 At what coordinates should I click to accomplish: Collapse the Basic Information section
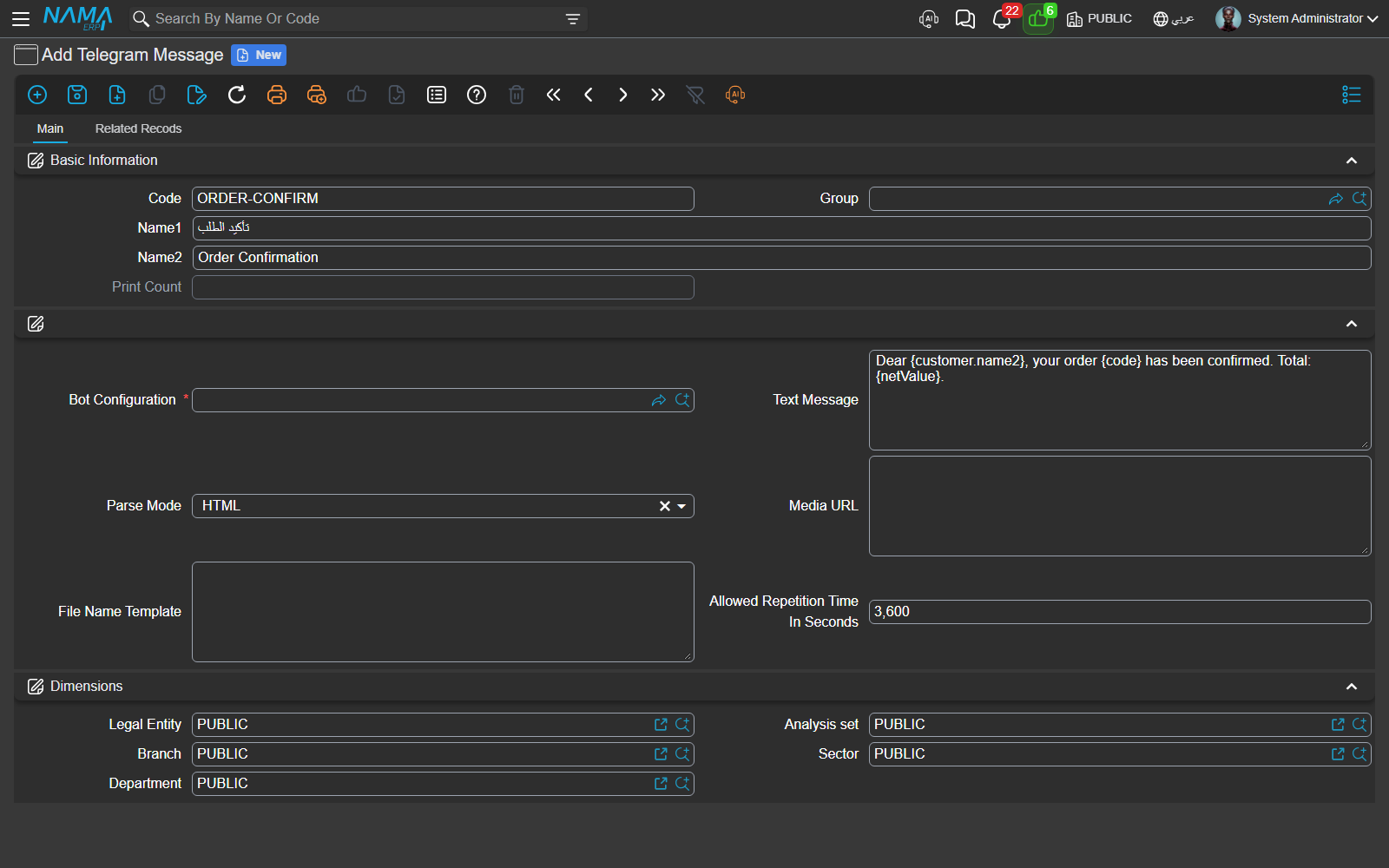[x=1352, y=161]
